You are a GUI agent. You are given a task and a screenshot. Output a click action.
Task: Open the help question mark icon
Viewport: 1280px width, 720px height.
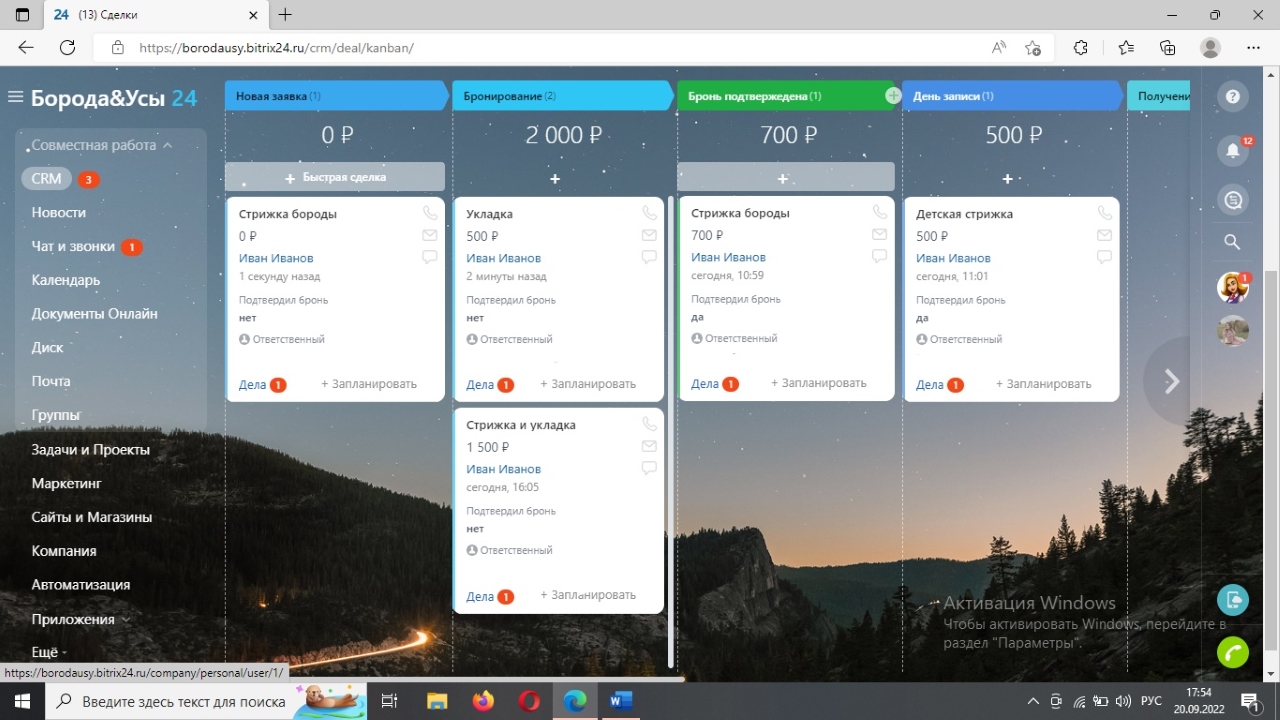coord(1233,97)
